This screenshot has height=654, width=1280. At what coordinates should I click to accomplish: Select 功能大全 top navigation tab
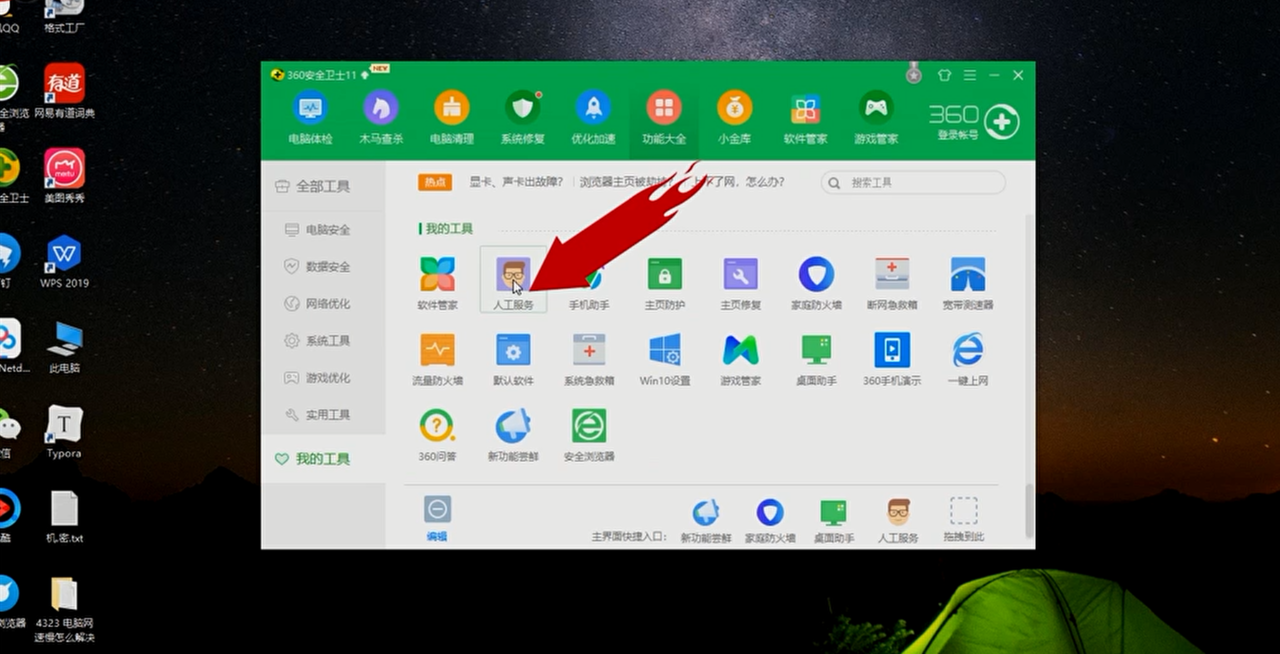tap(664, 117)
